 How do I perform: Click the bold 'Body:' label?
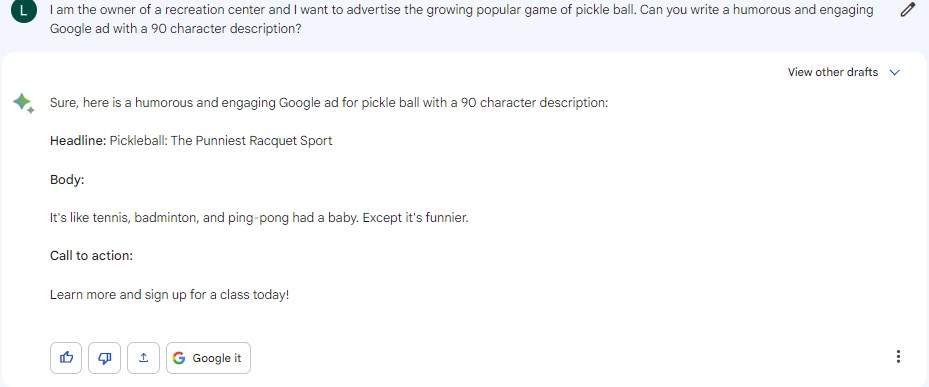click(67, 180)
